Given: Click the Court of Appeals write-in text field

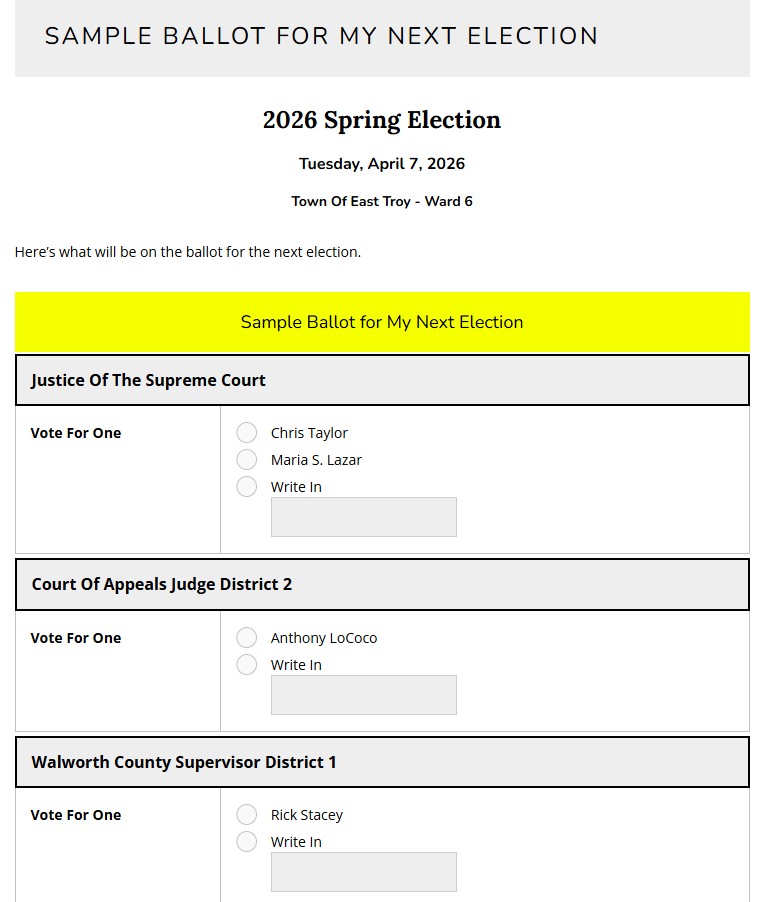Looking at the screenshot, I should coord(363,695).
